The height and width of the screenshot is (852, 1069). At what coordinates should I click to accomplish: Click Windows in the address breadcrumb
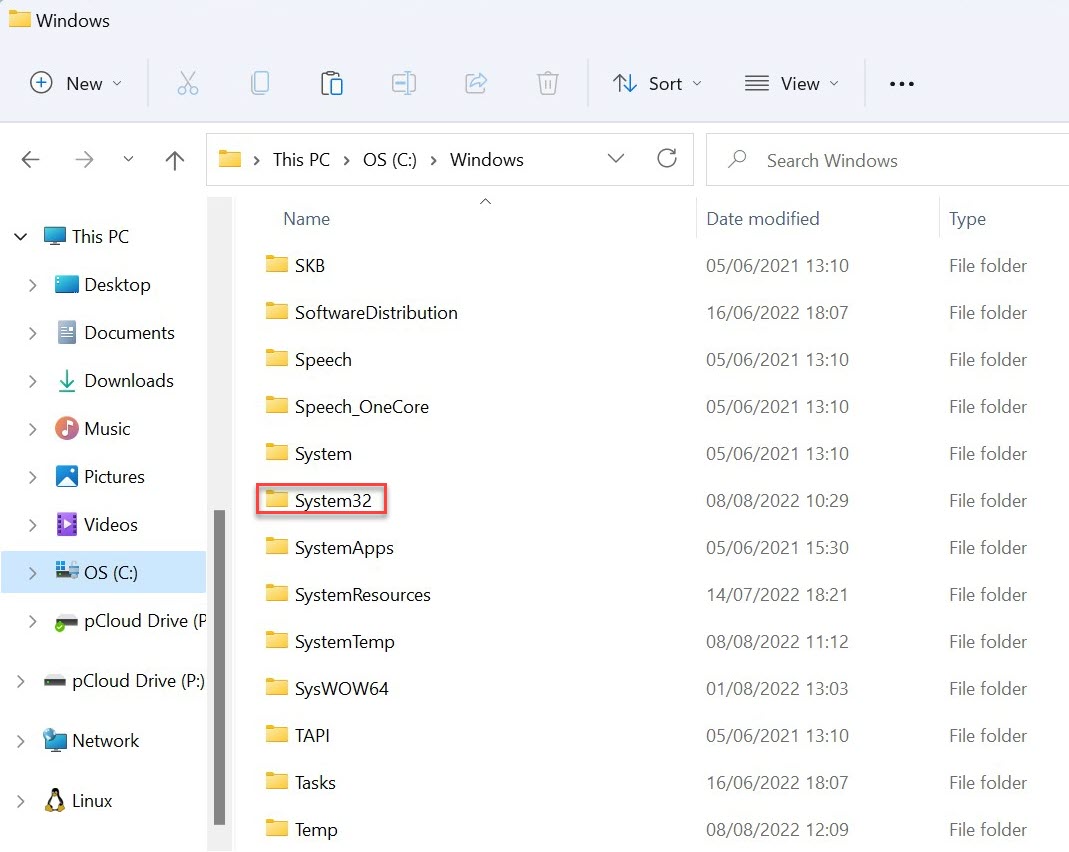(487, 159)
